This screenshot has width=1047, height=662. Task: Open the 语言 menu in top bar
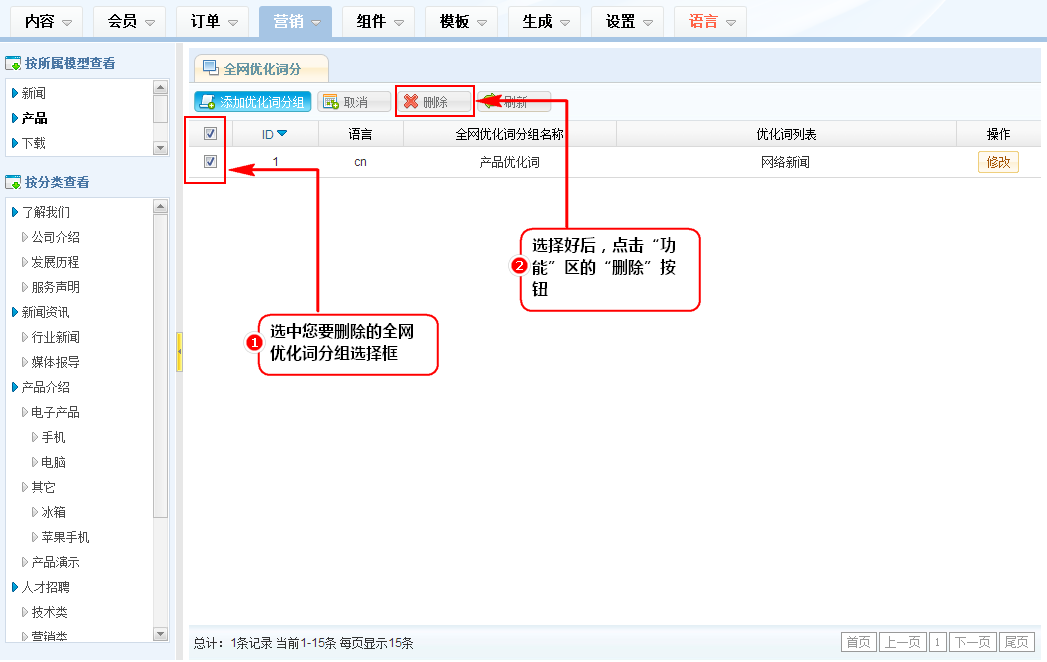pyautogui.click(x=710, y=21)
